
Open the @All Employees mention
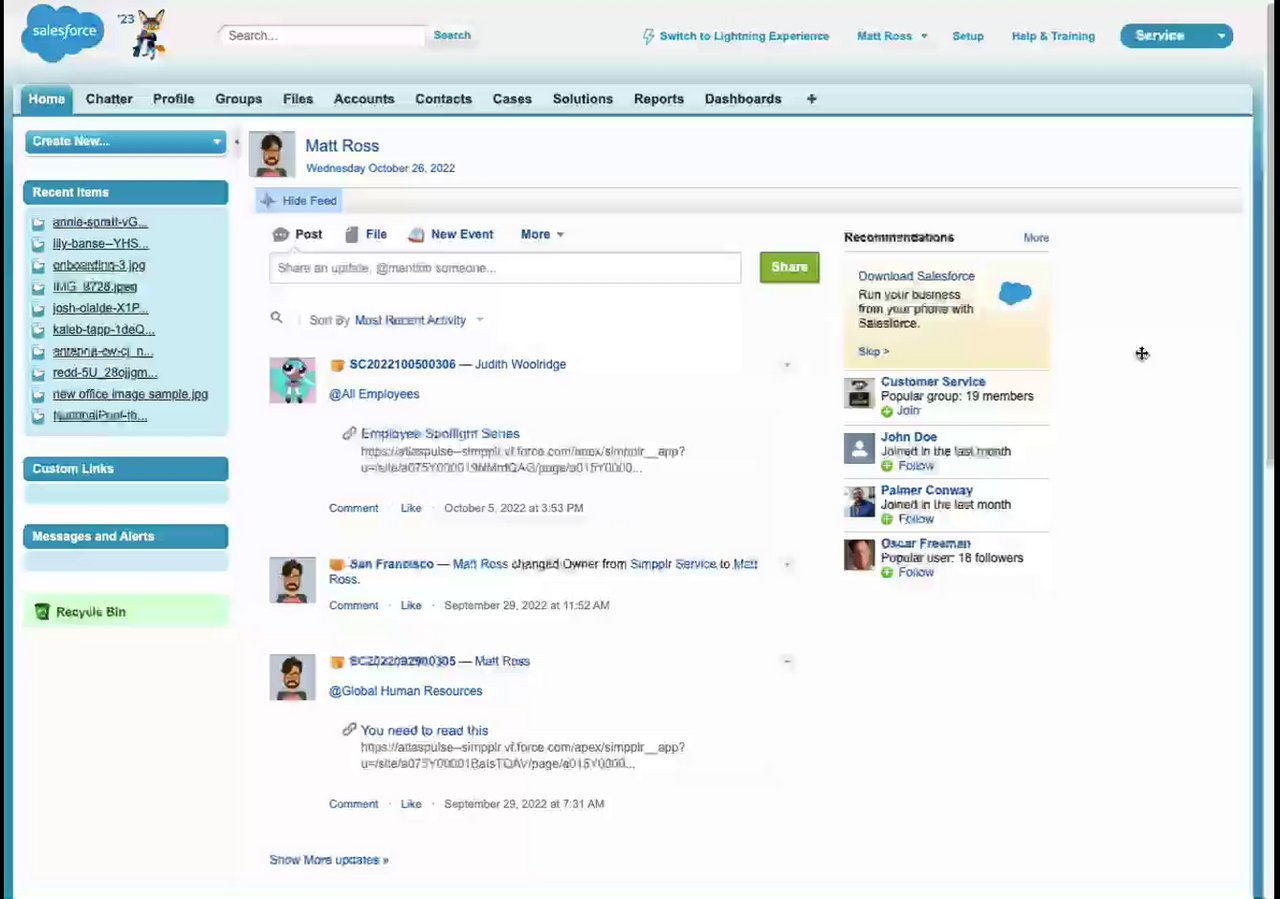click(374, 394)
